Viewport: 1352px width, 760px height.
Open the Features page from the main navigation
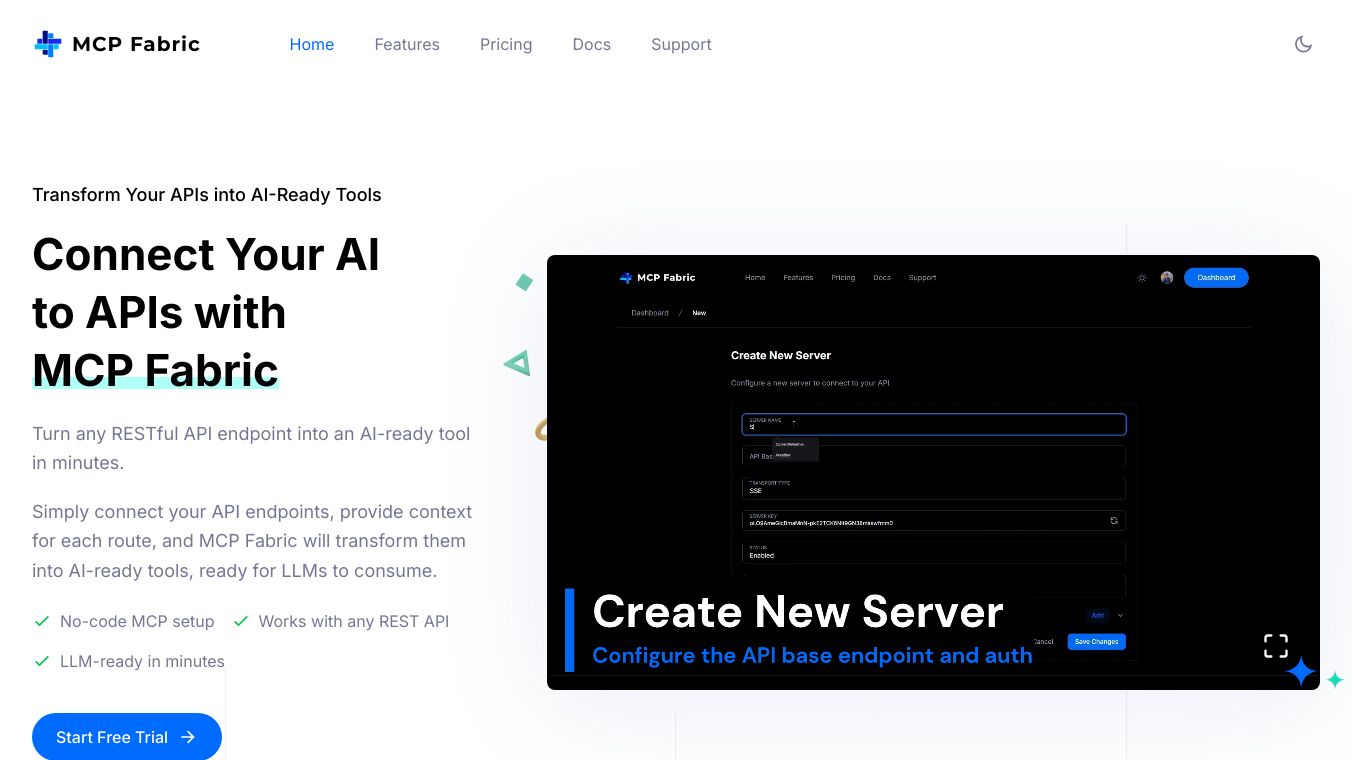pos(407,44)
